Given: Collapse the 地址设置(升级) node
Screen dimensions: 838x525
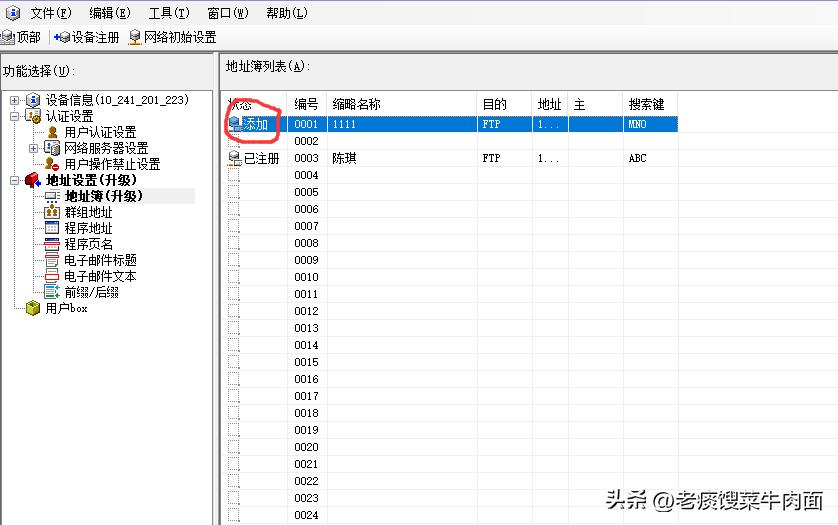Looking at the screenshot, I should click(14, 180).
